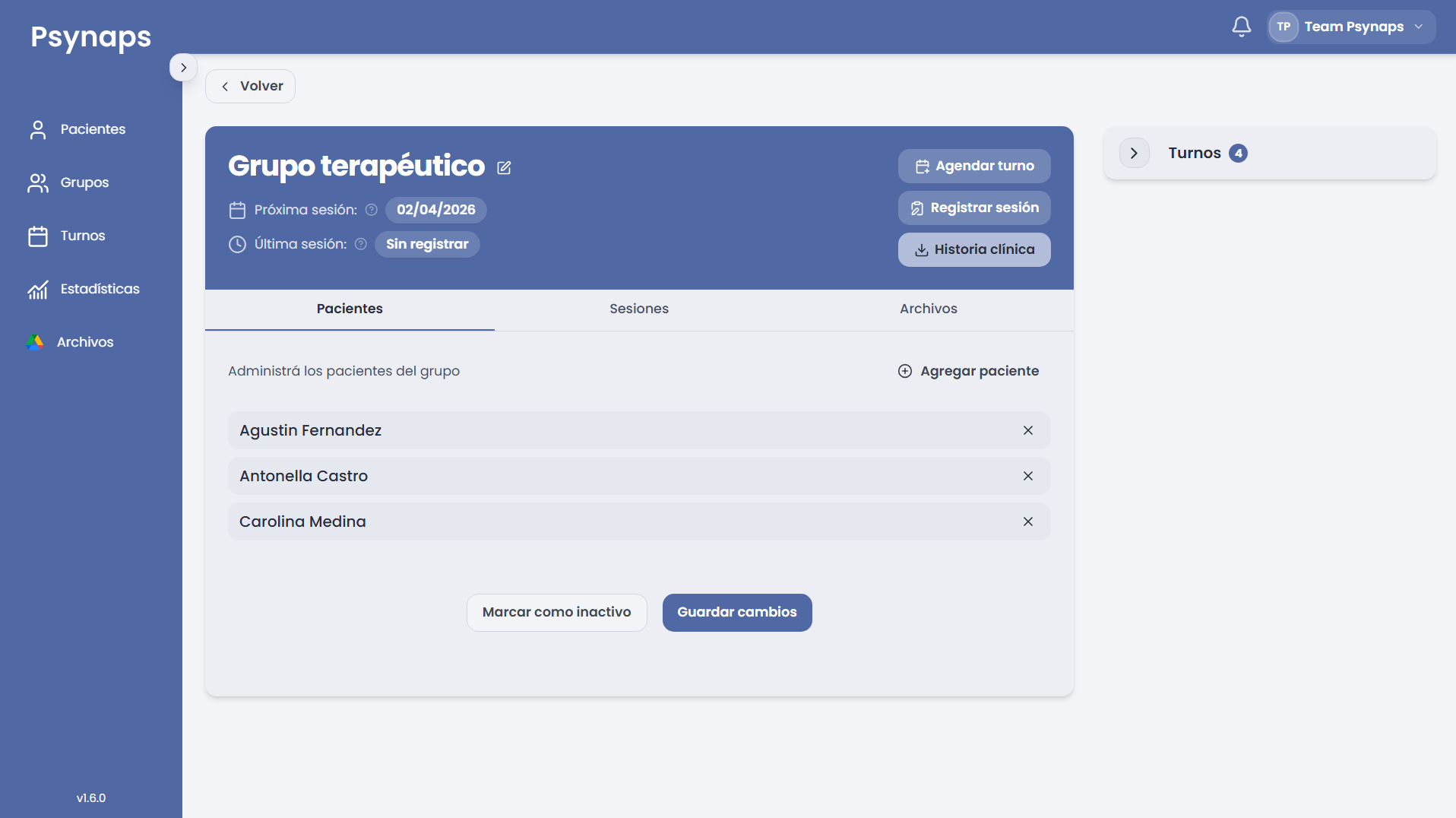Remove Carolina Medina from the group

(1028, 522)
